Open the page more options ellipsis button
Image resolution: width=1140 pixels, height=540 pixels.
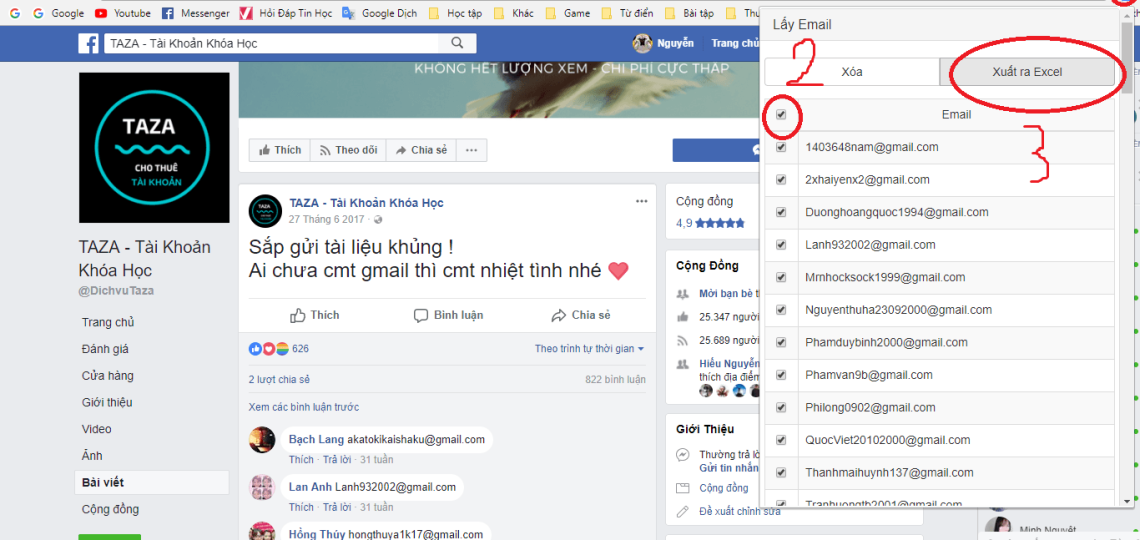pos(471,150)
